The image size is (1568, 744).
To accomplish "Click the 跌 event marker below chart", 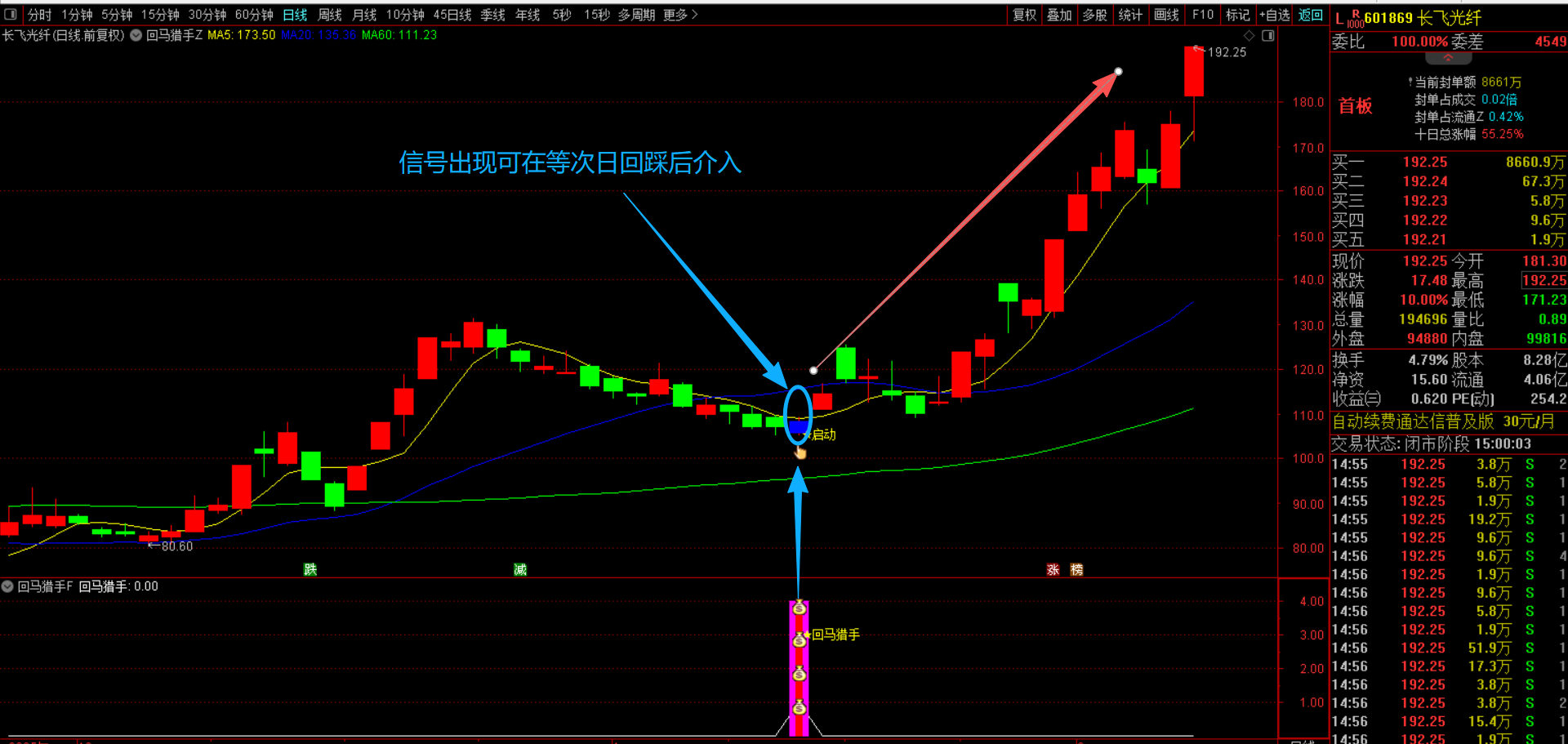I will 310,569.
